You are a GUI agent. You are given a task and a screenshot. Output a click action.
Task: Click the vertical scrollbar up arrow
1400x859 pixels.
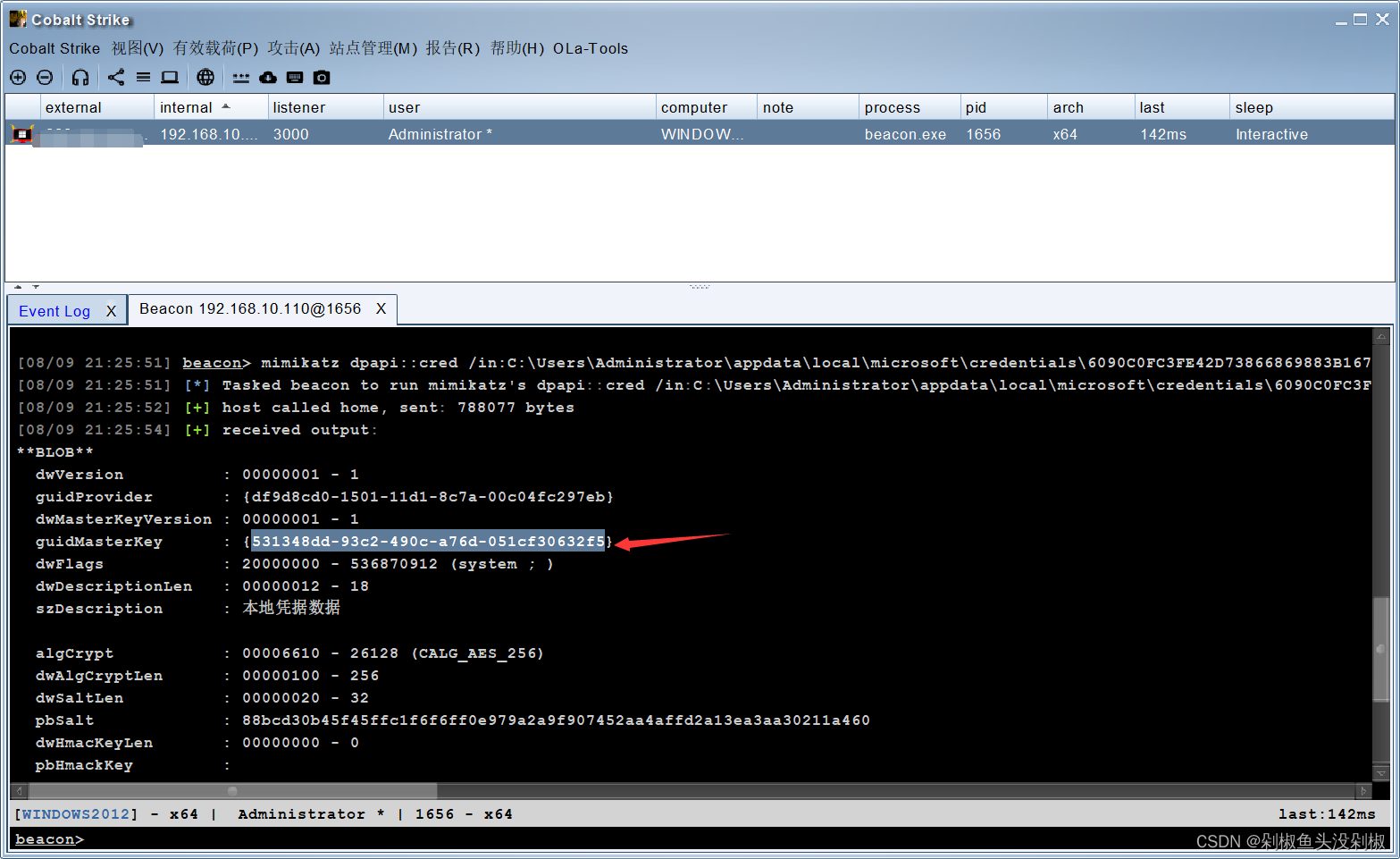pos(1381,337)
